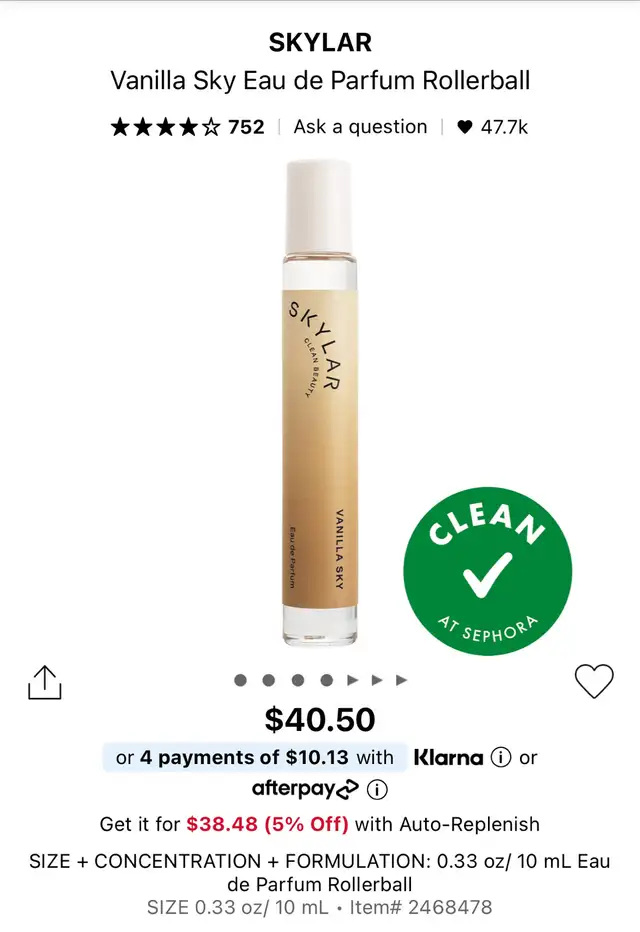Image resolution: width=640 pixels, height=932 pixels.
Task: Open the Klarna info icon
Action: click(501, 757)
